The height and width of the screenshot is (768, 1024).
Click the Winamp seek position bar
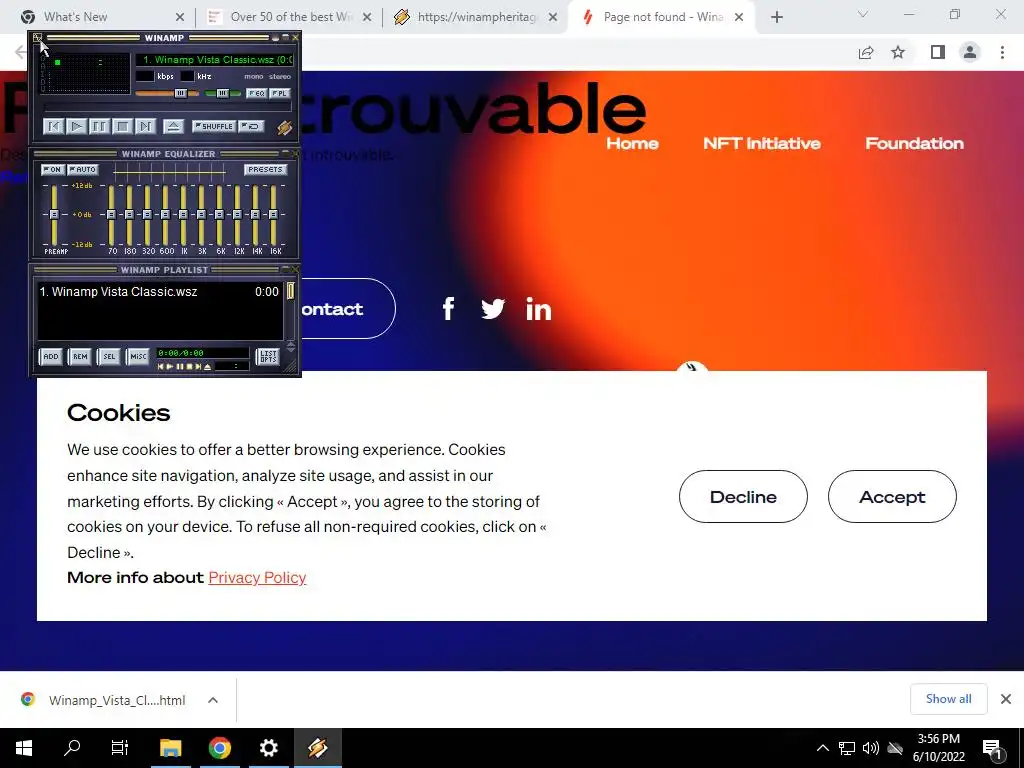pos(167,107)
